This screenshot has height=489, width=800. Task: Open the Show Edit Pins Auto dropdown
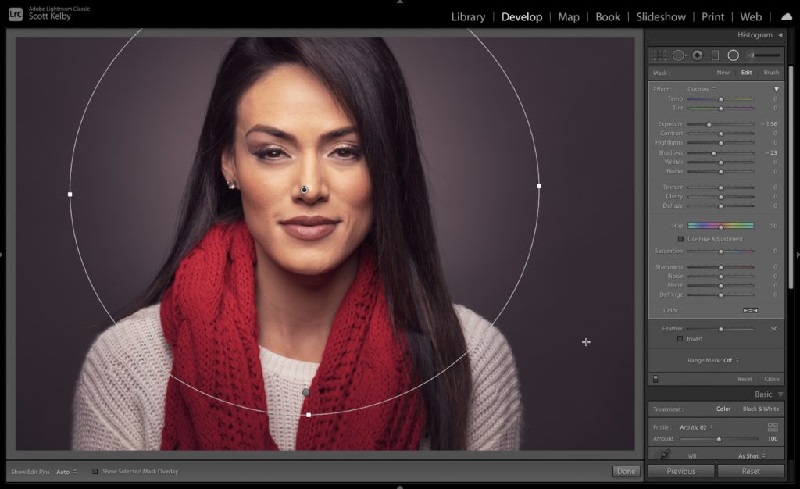coord(66,472)
